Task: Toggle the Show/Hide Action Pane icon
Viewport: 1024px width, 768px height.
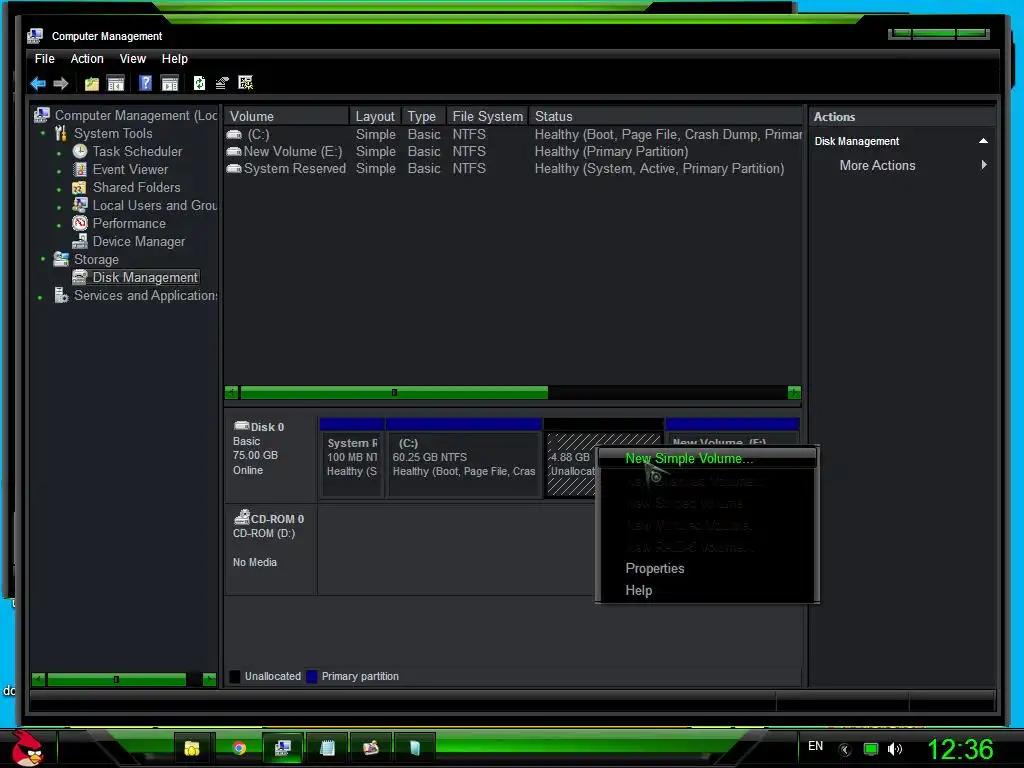Action: (x=170, y=84)
